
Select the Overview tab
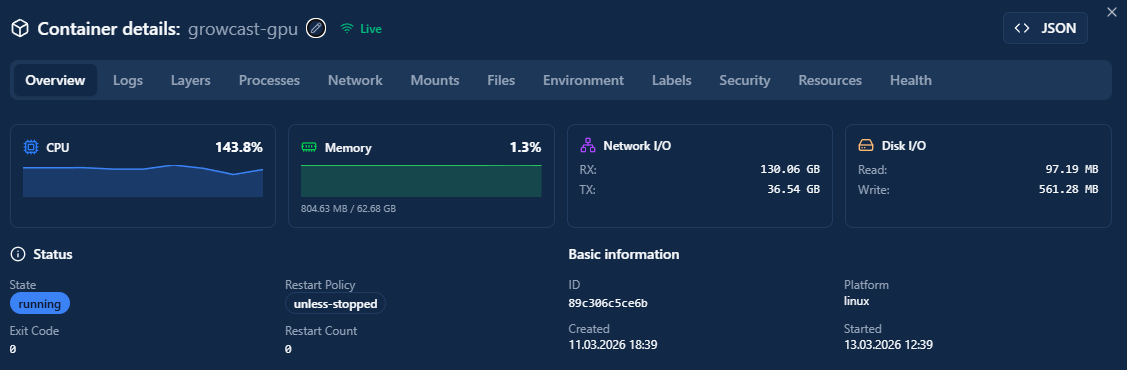point(55,80)
